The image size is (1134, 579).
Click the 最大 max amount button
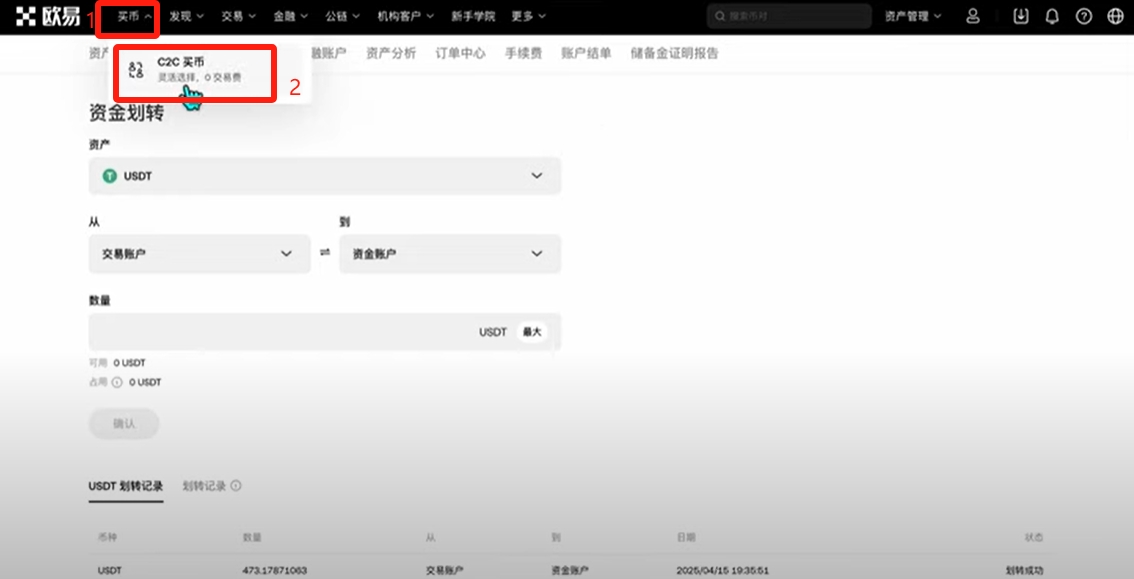tap(532, 332)
